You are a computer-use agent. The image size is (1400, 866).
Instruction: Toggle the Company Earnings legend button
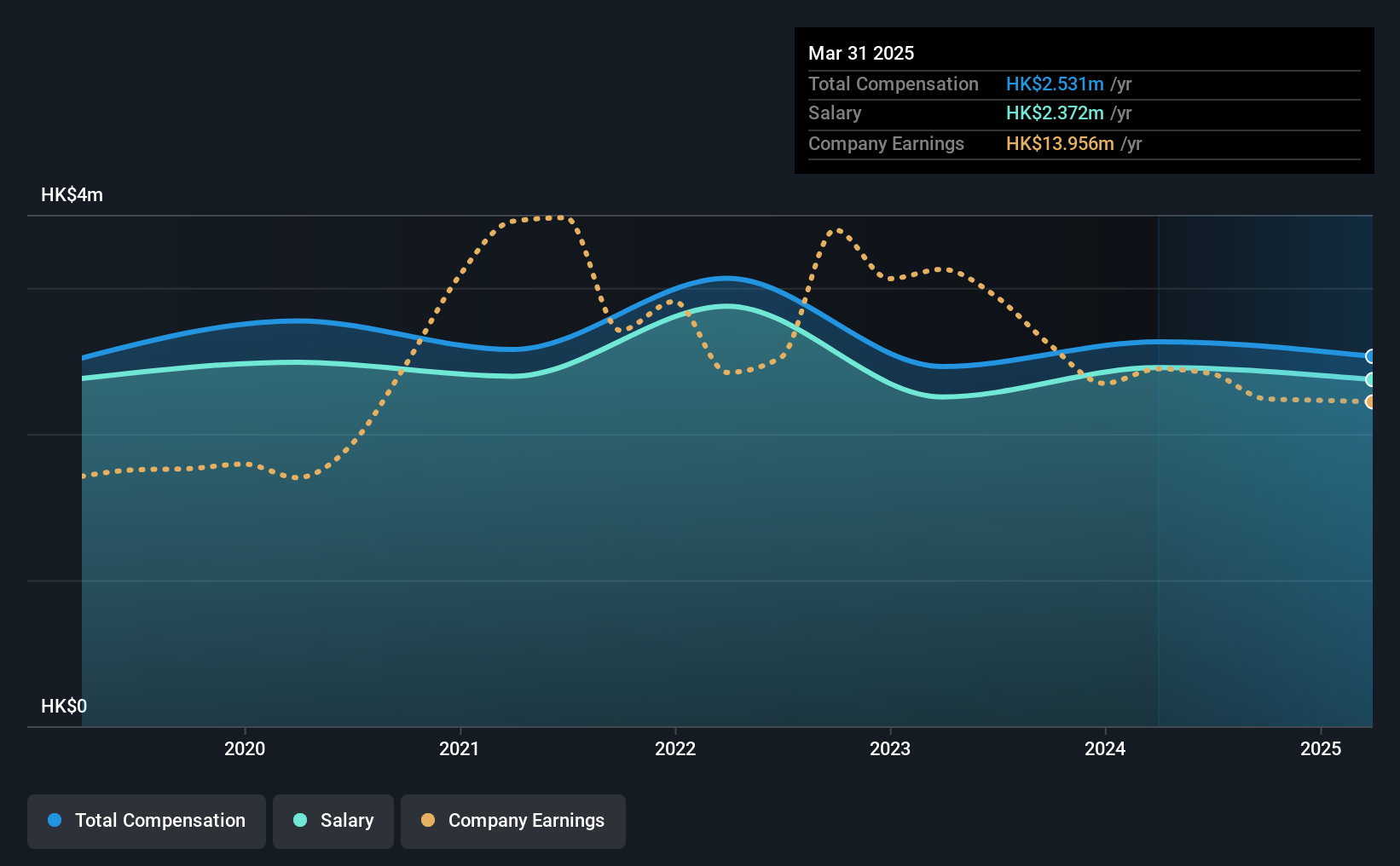click(x=513, y=821)
